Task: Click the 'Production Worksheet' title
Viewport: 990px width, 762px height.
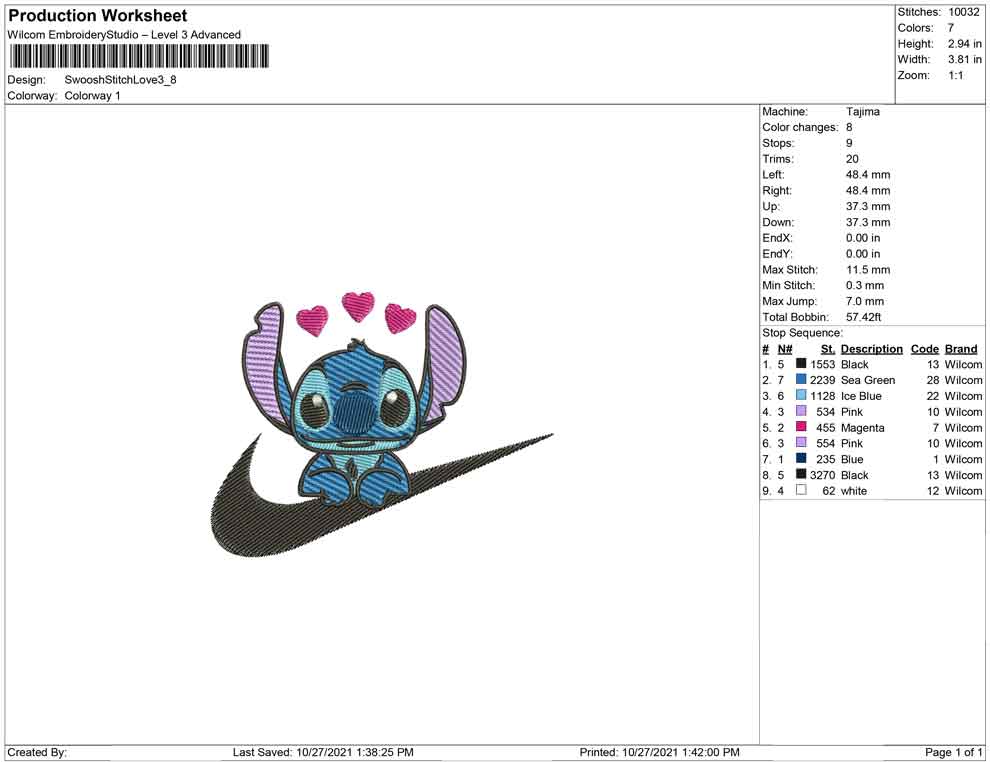Action: click(98, 16)
